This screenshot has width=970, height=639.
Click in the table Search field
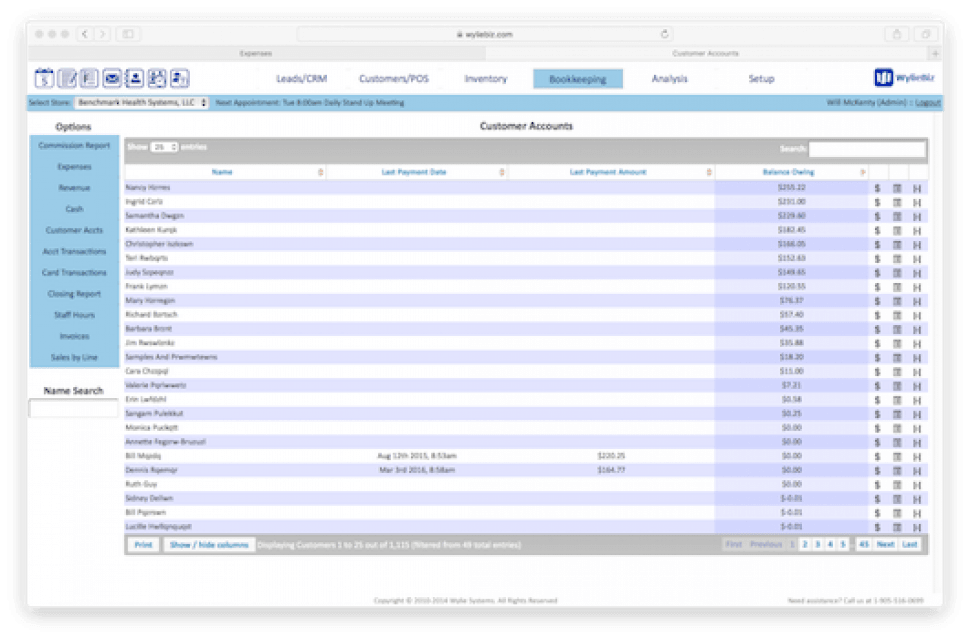(866, 149)
